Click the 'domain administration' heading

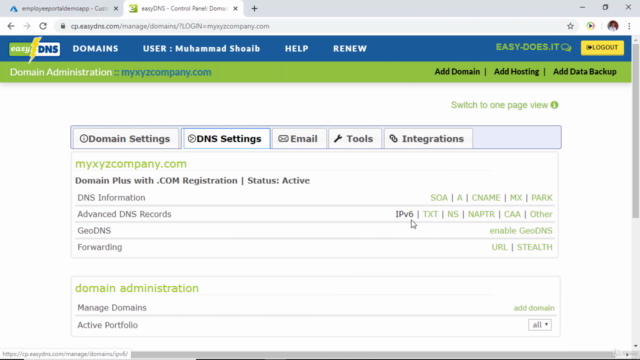click(137, 288)
